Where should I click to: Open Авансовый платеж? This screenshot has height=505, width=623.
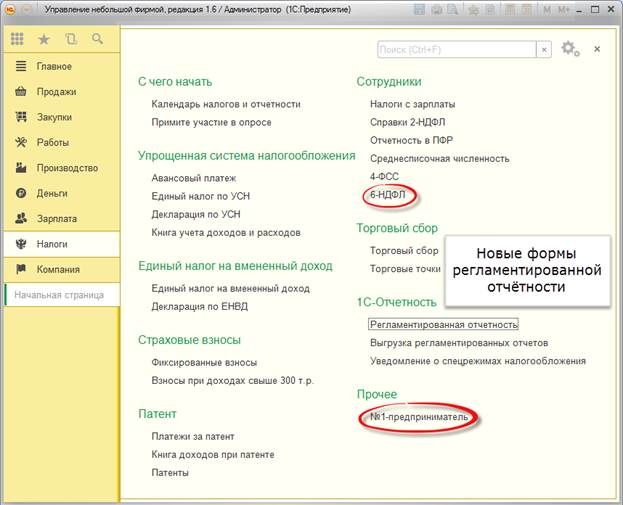tap(193, 178)
